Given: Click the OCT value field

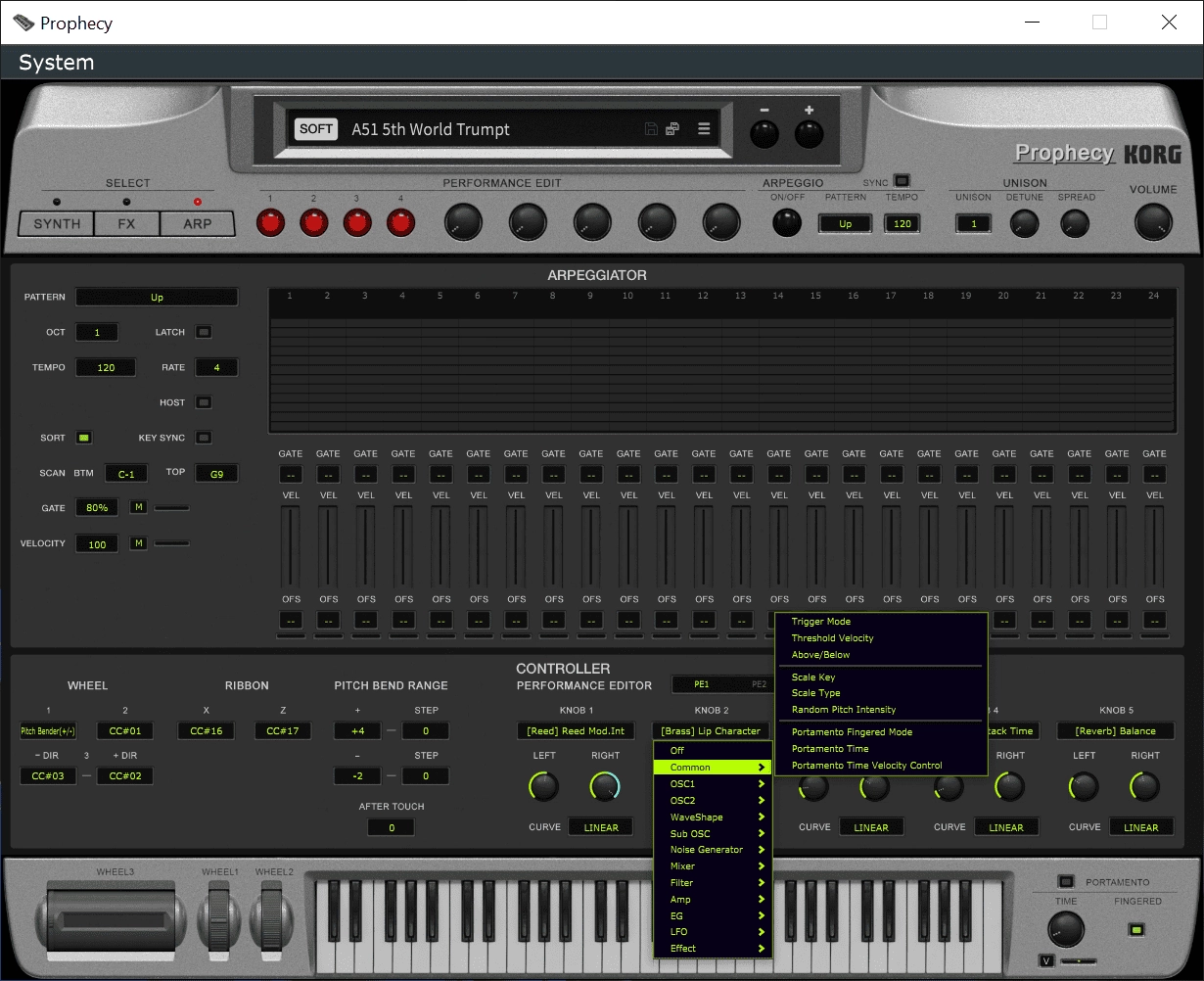Looking at the screenshot, I should pos(97,332).
